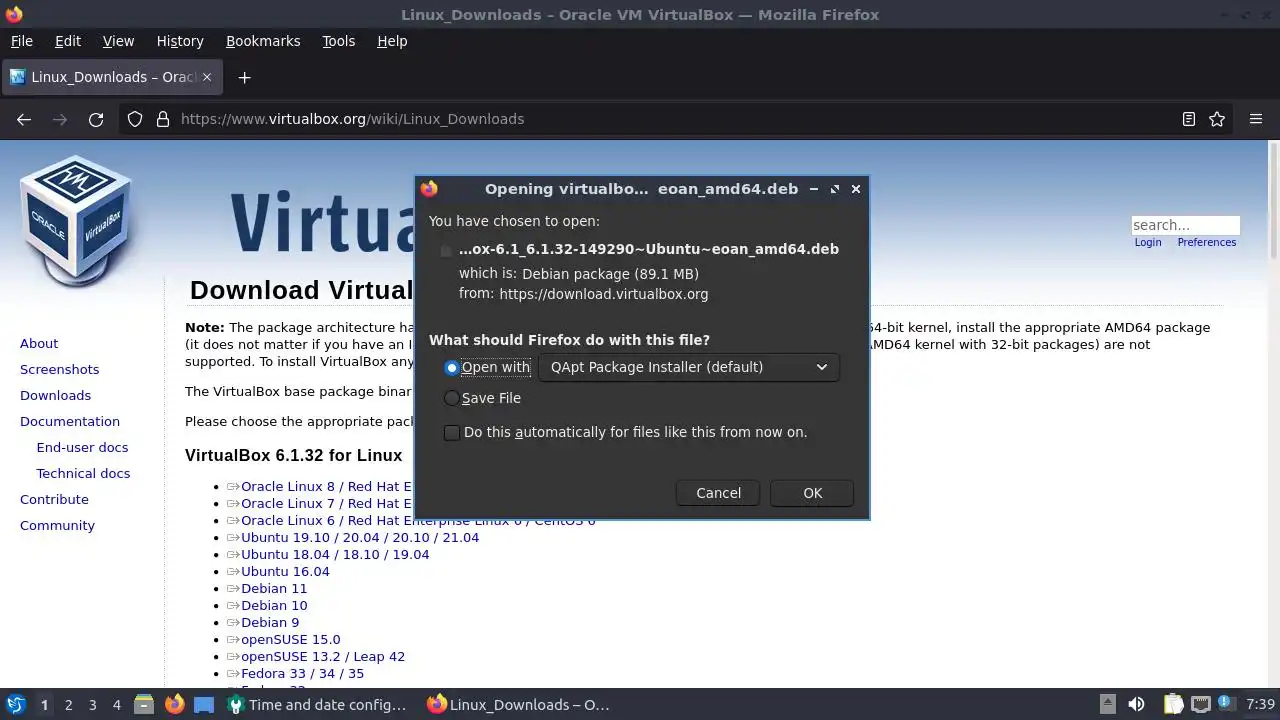Image resolution: width=1280 pixels, height=720 pixels.
Task: Open the update notifier tray icon
Action: tap(1225, 704)
